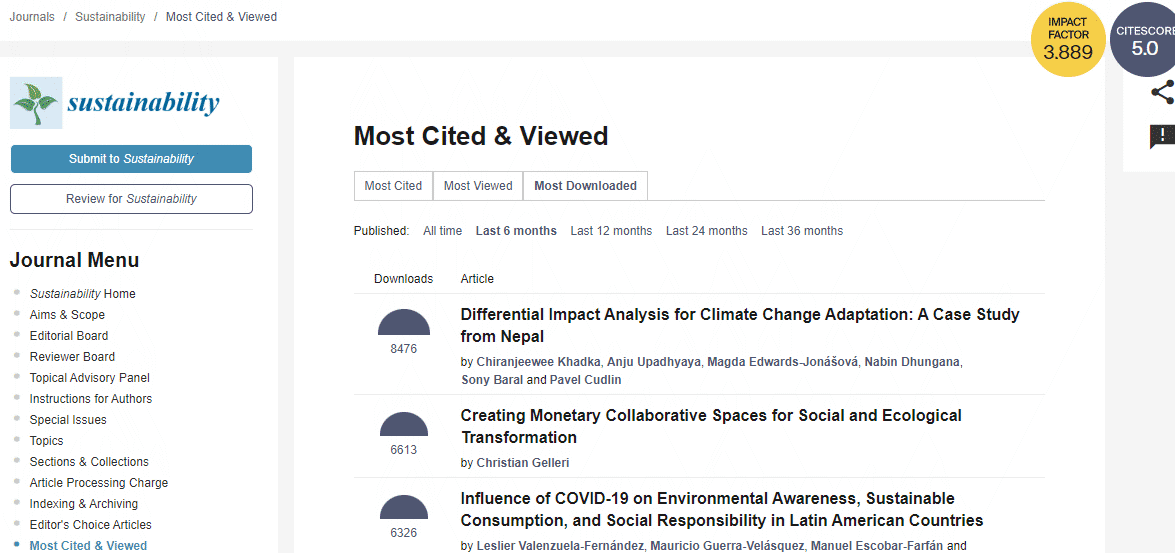The height and width of the screenshot is (553, 1175).
Task: Go to Journals breadcrumb
Action: click(x=31, y=16)
